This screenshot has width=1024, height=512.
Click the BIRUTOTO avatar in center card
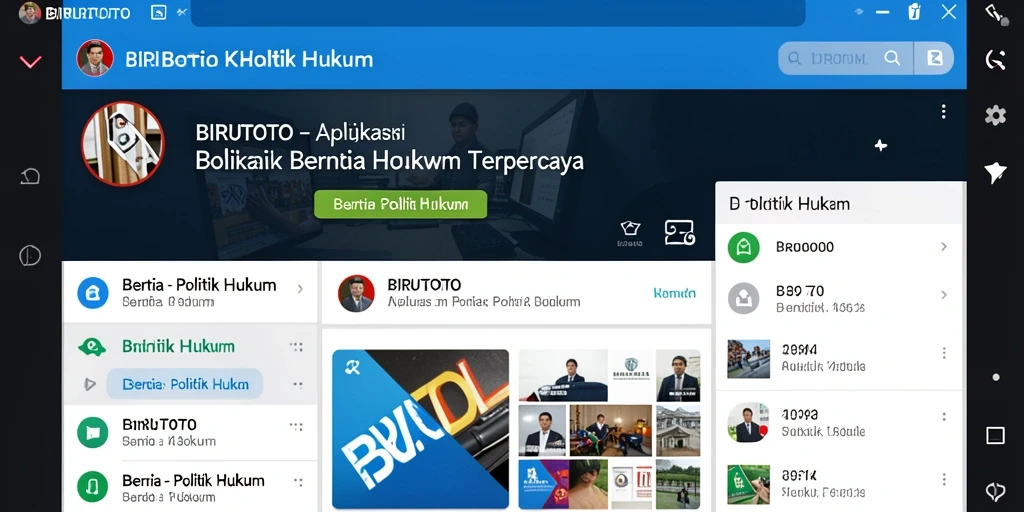(357, 293)
